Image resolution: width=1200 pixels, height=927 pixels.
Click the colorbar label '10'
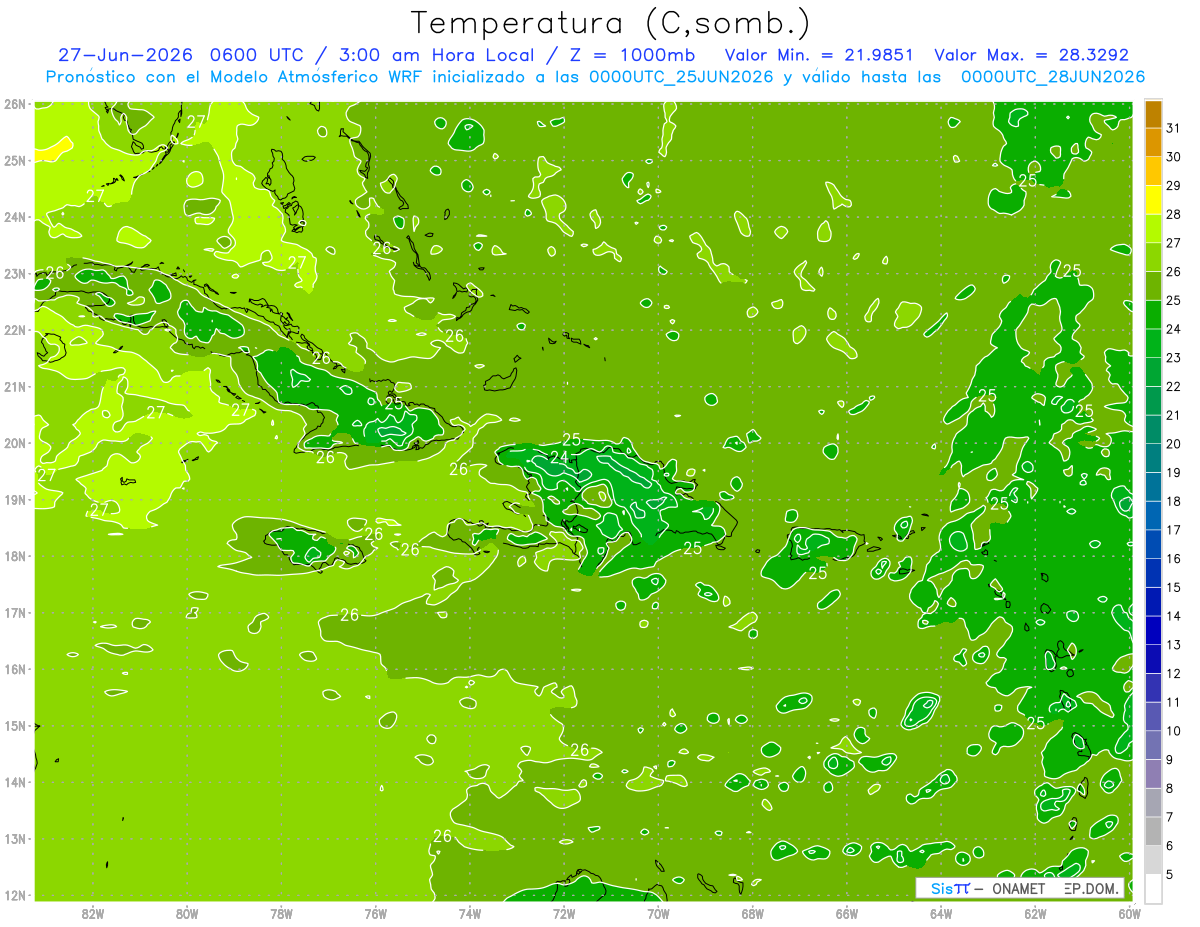[x=1173, y=731]
